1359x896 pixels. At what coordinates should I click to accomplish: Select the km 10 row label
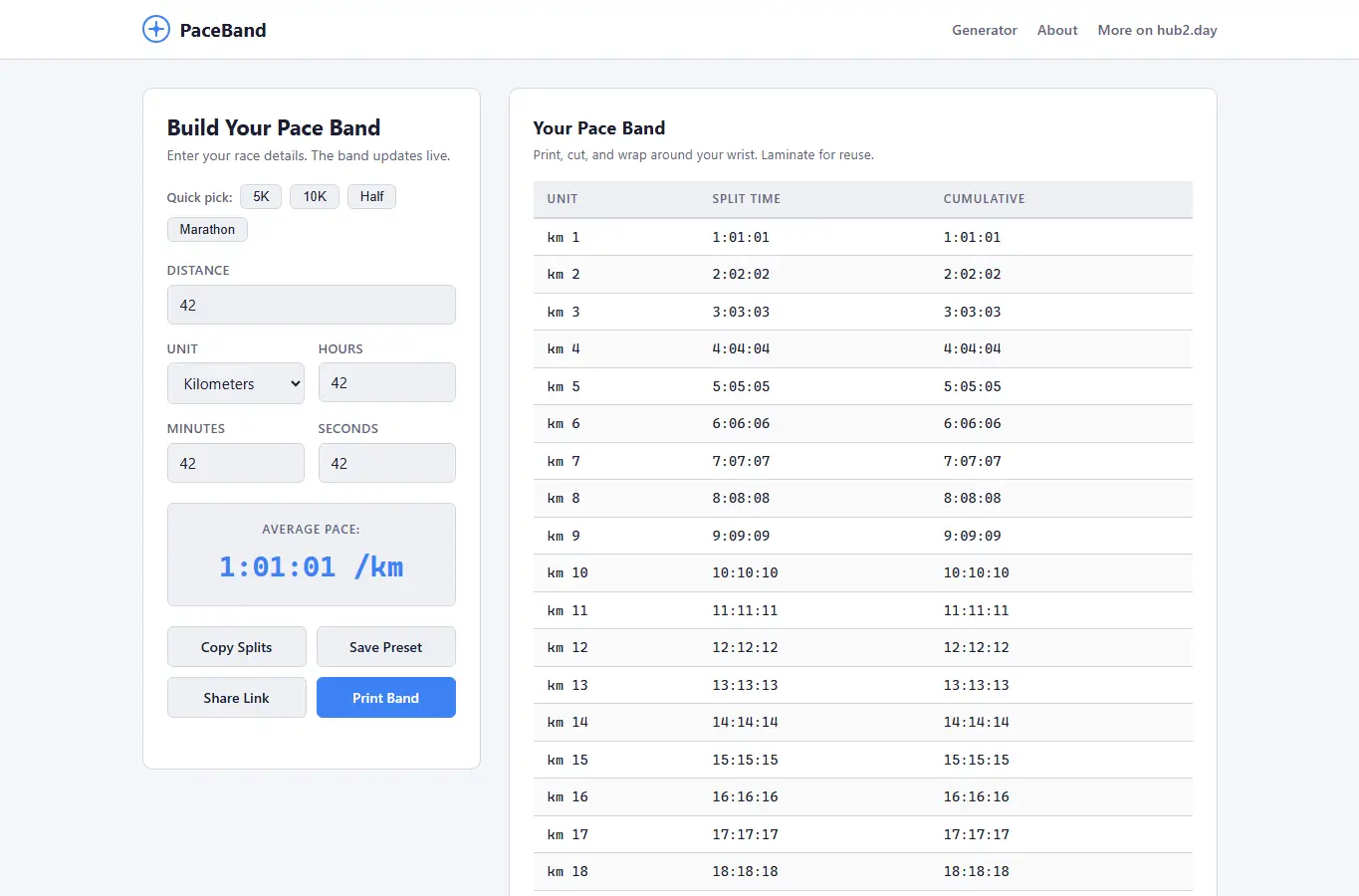click(x=567, y=572)
